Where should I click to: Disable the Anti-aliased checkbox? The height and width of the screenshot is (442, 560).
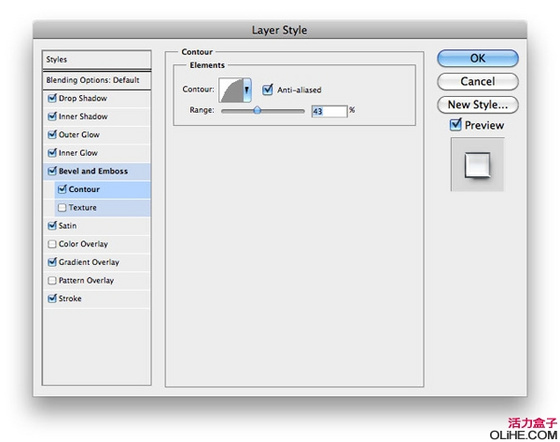pyautogui.click(x=268, y=89)
